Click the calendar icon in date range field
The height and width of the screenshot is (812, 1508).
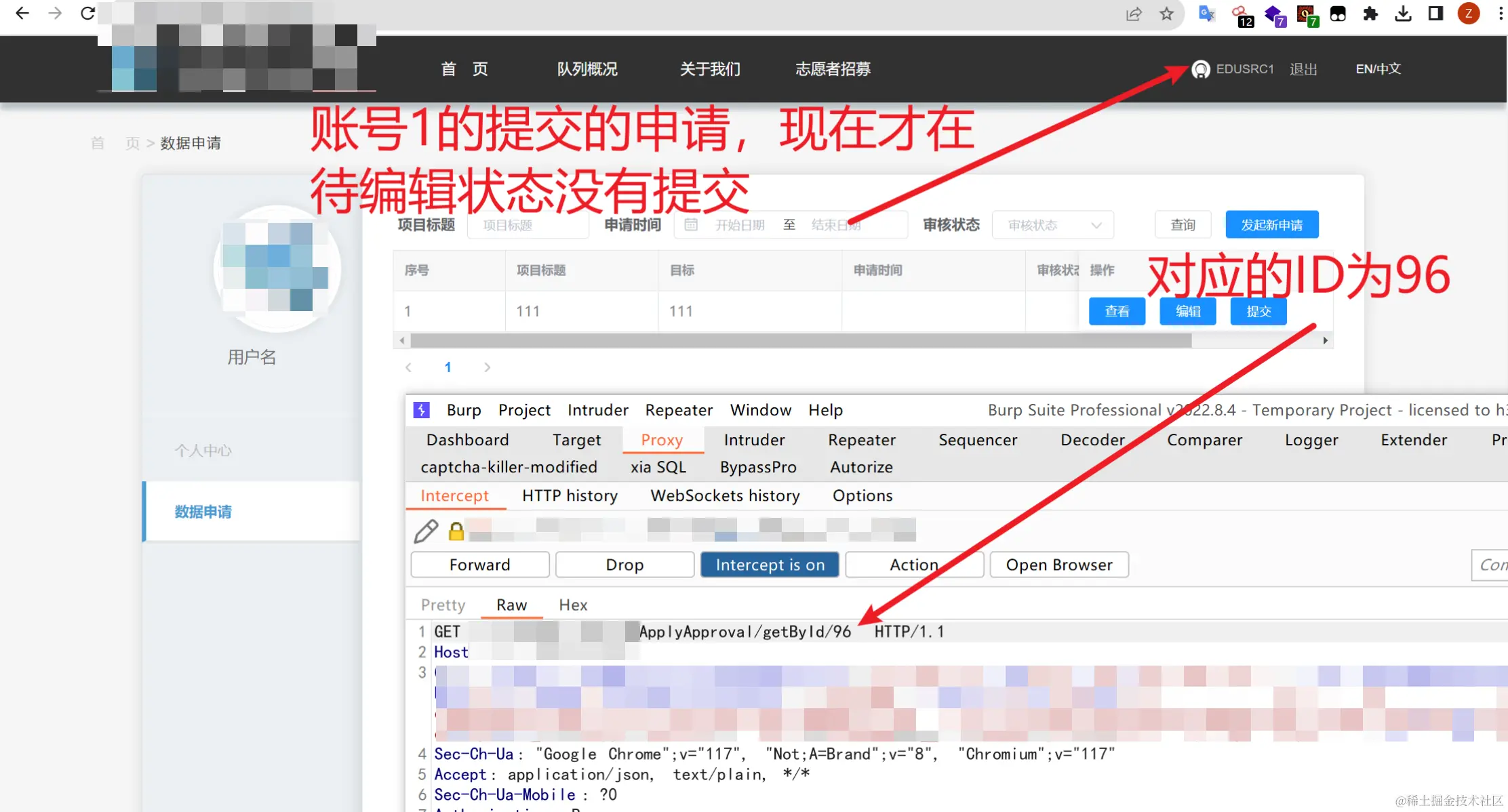click(x=691, y=225)
